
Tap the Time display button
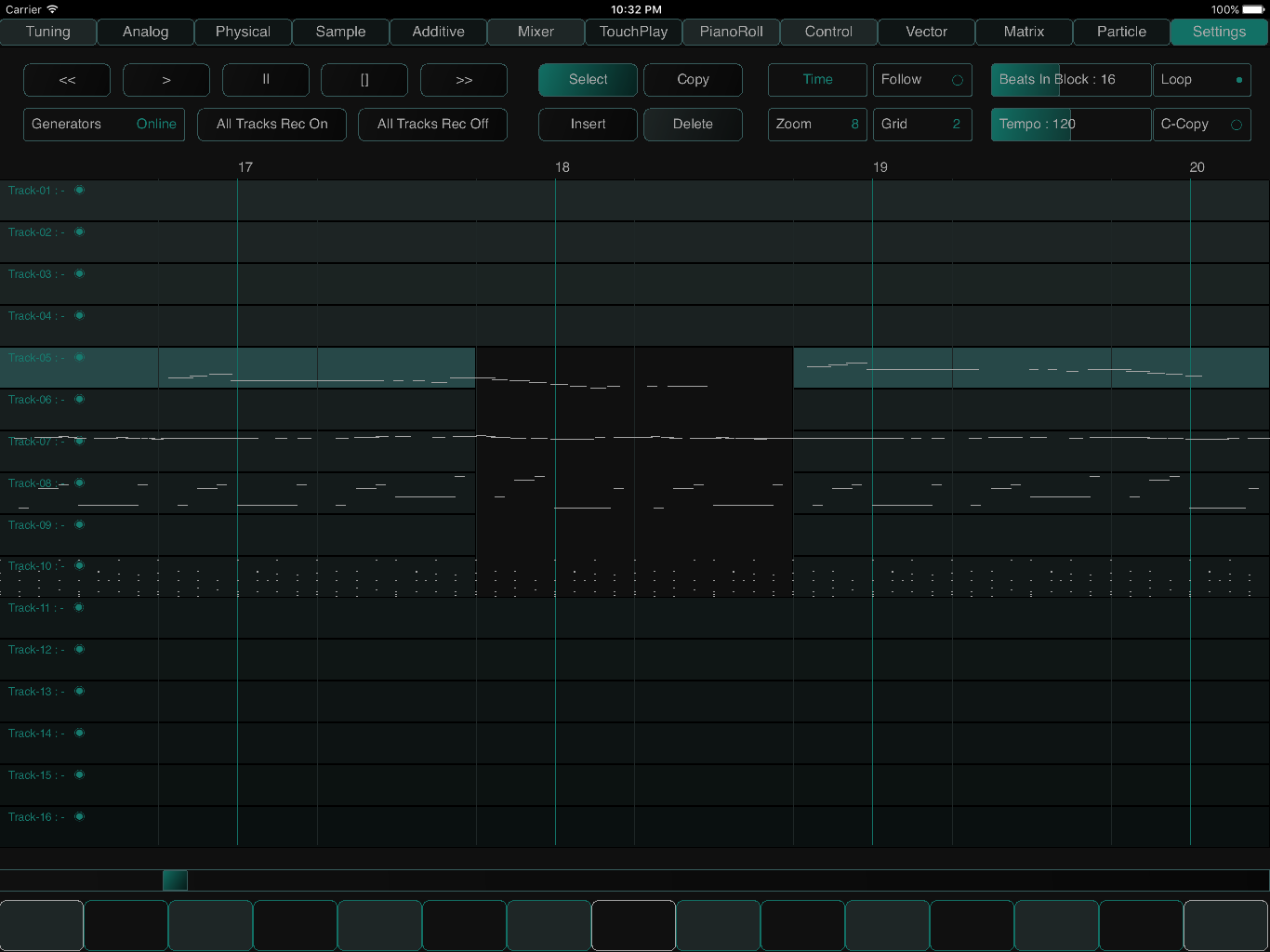(817, 80)
